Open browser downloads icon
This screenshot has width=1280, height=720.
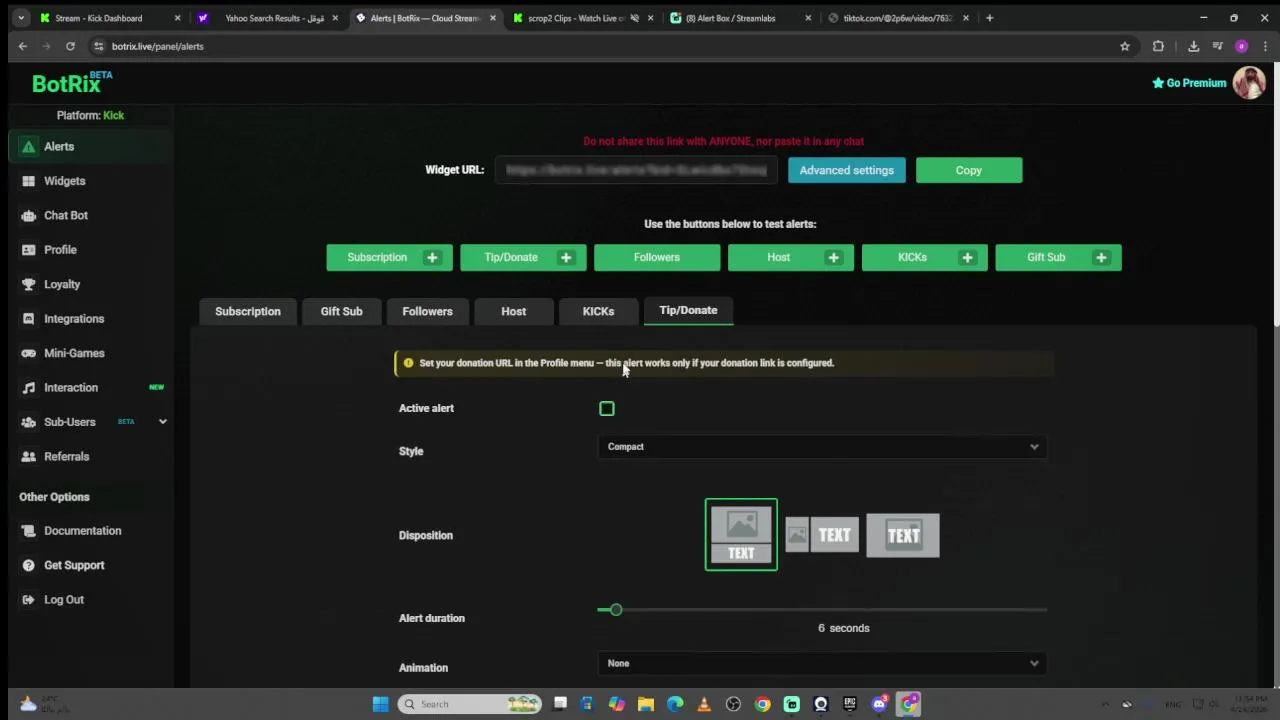pos(1193,46)
